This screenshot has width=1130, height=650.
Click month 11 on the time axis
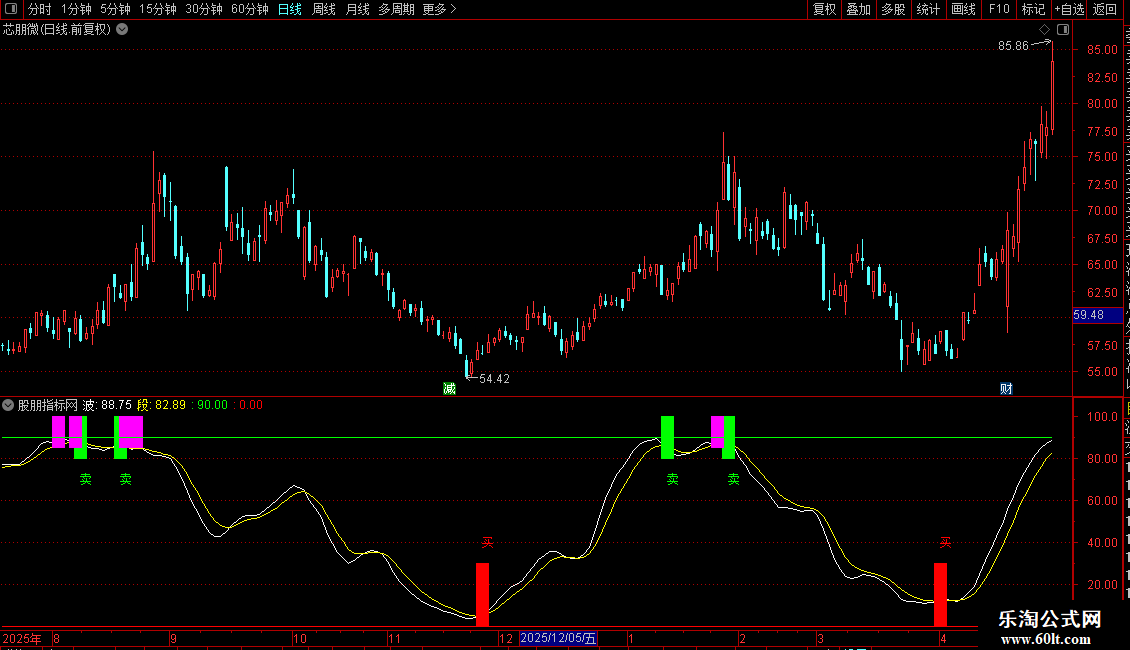point(394,638)
